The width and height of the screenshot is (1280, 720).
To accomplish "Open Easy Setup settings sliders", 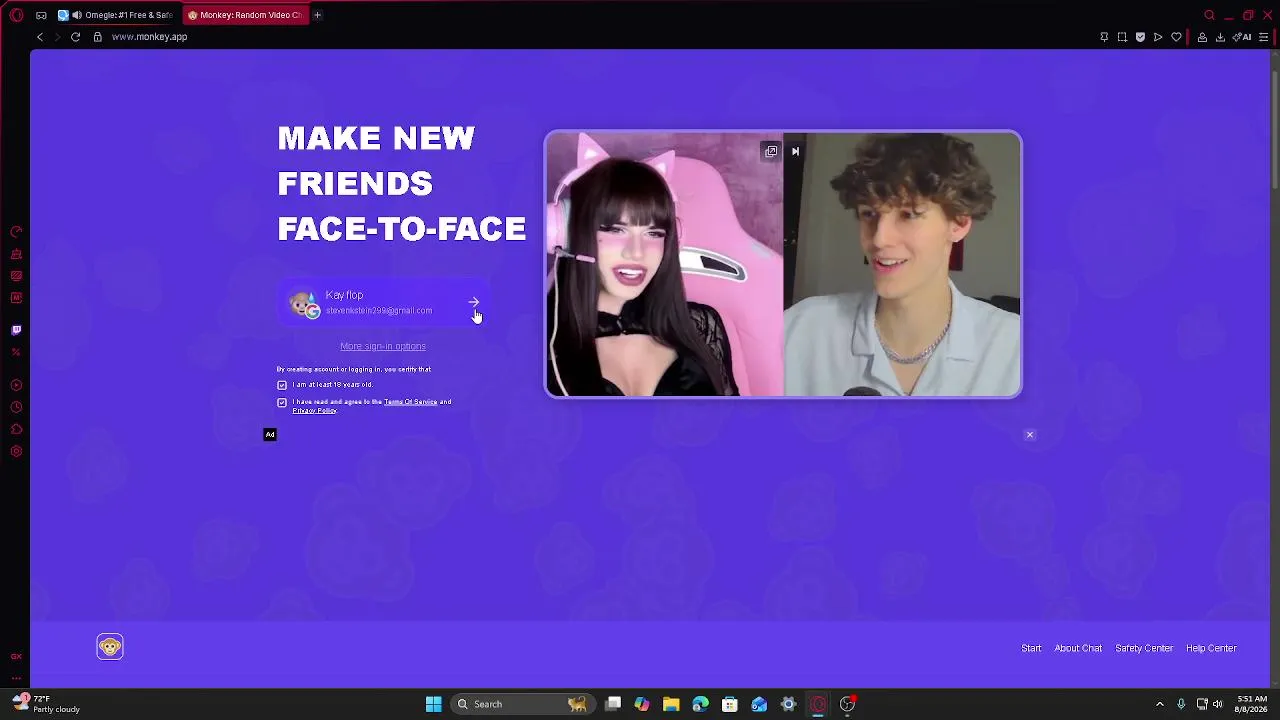I will click(x=1264, y=37).
